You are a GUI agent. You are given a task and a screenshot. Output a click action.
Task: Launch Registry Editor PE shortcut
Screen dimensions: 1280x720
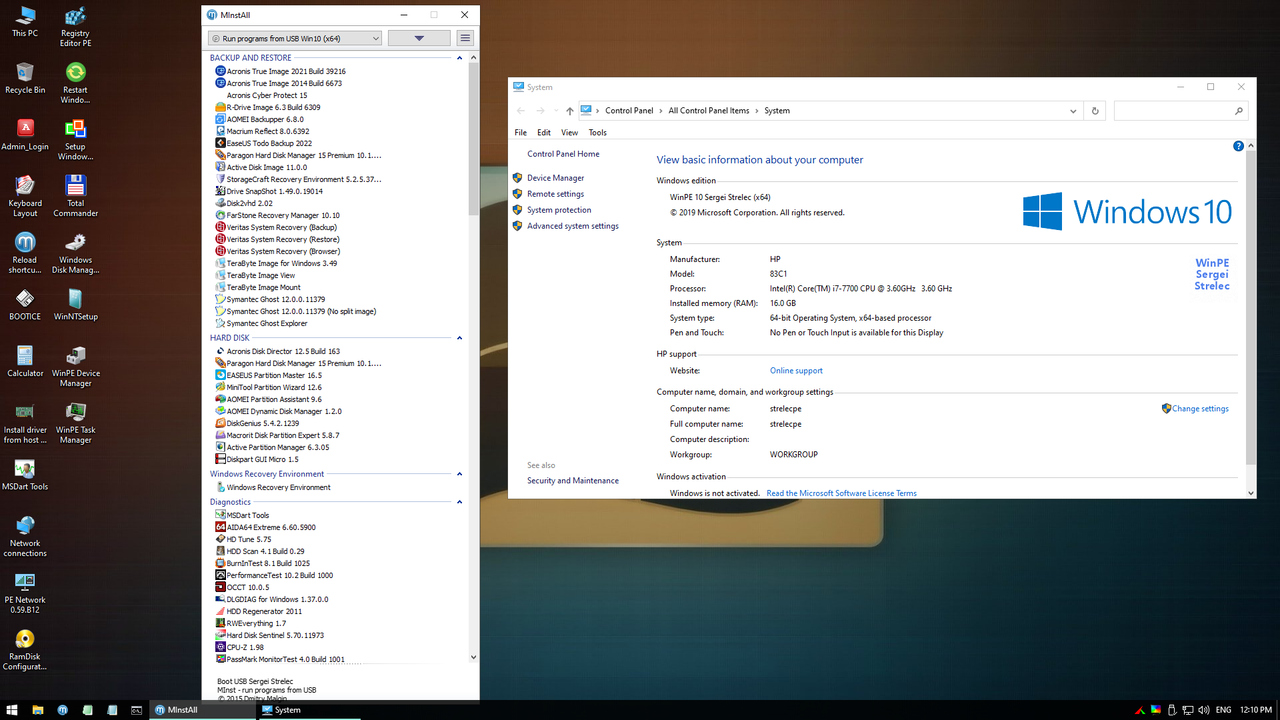(x=75, y=27)
